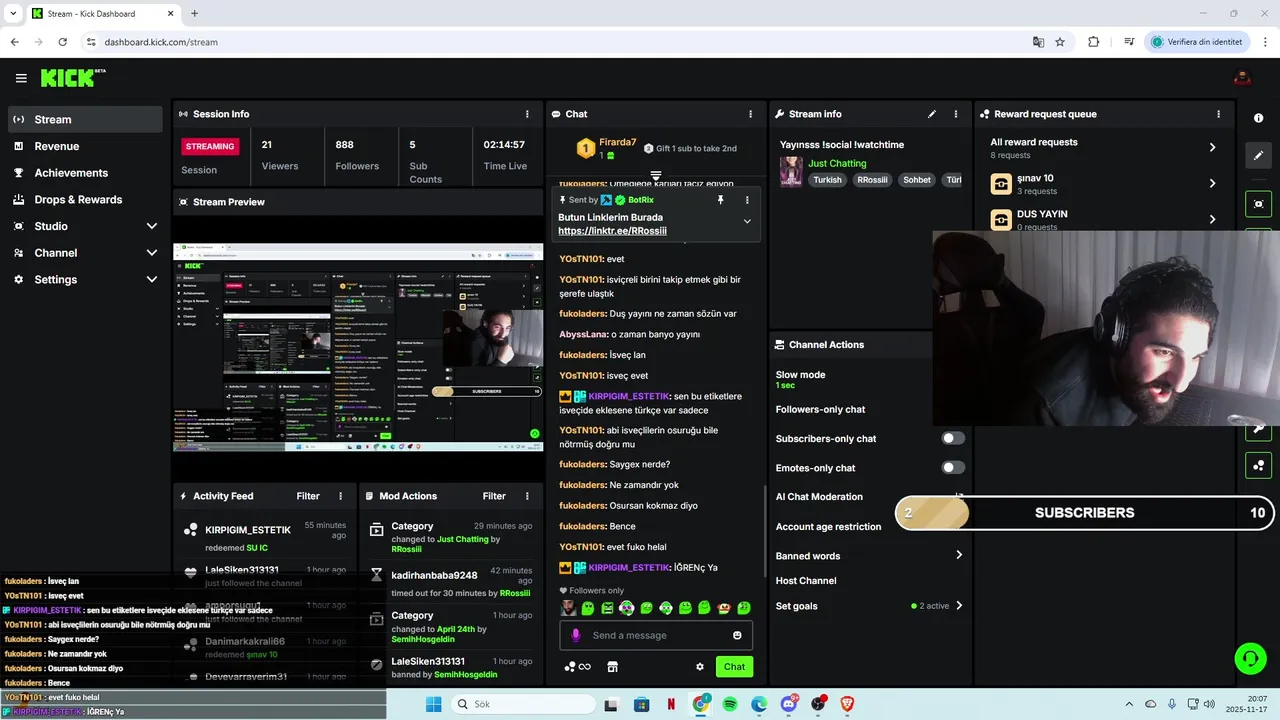Go to Revenue in sidebar
Screen dimensions: 1280x720
(x=85, y=146)
